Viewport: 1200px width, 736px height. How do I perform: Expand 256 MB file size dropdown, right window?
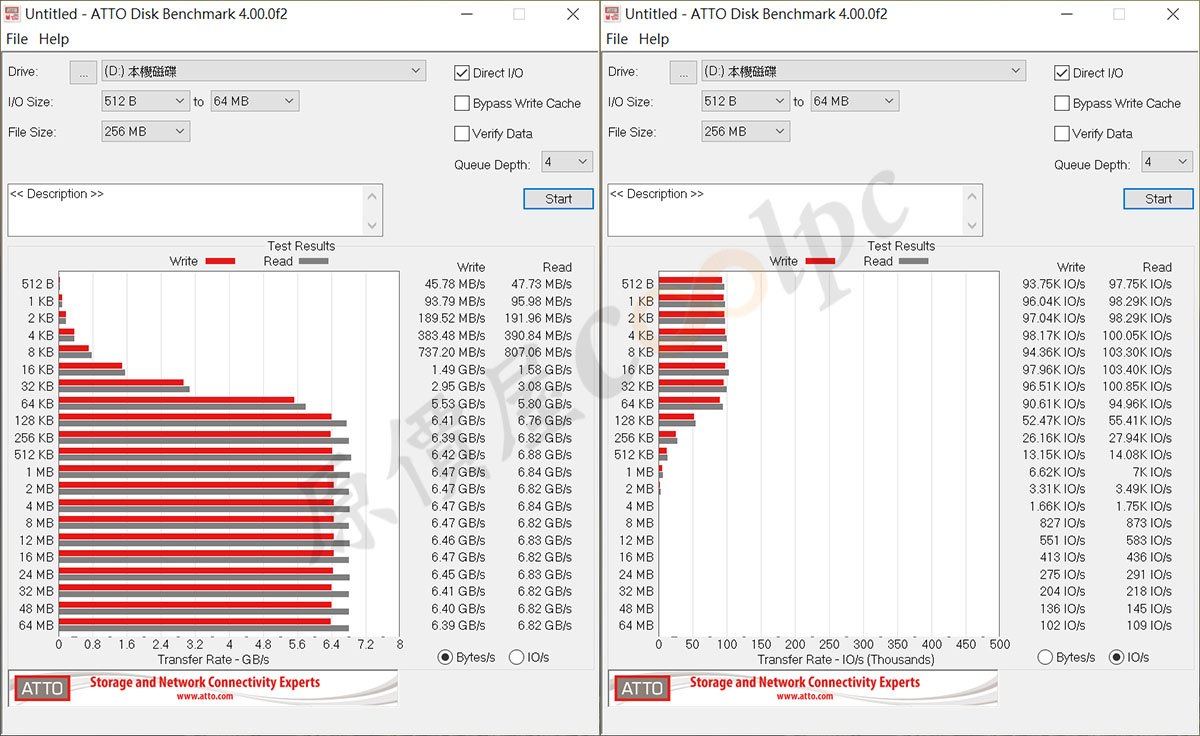pyautogui.click(x=746, y=131)
